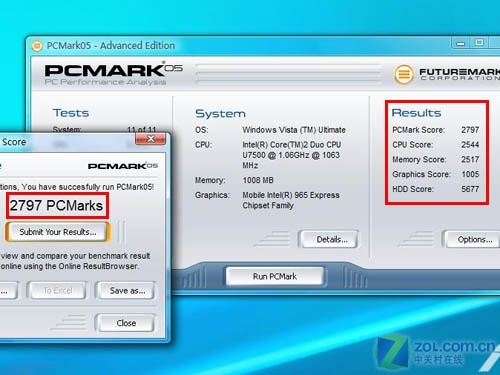Open system Details... button
500x375 pixels.
[x=330, y=239]
